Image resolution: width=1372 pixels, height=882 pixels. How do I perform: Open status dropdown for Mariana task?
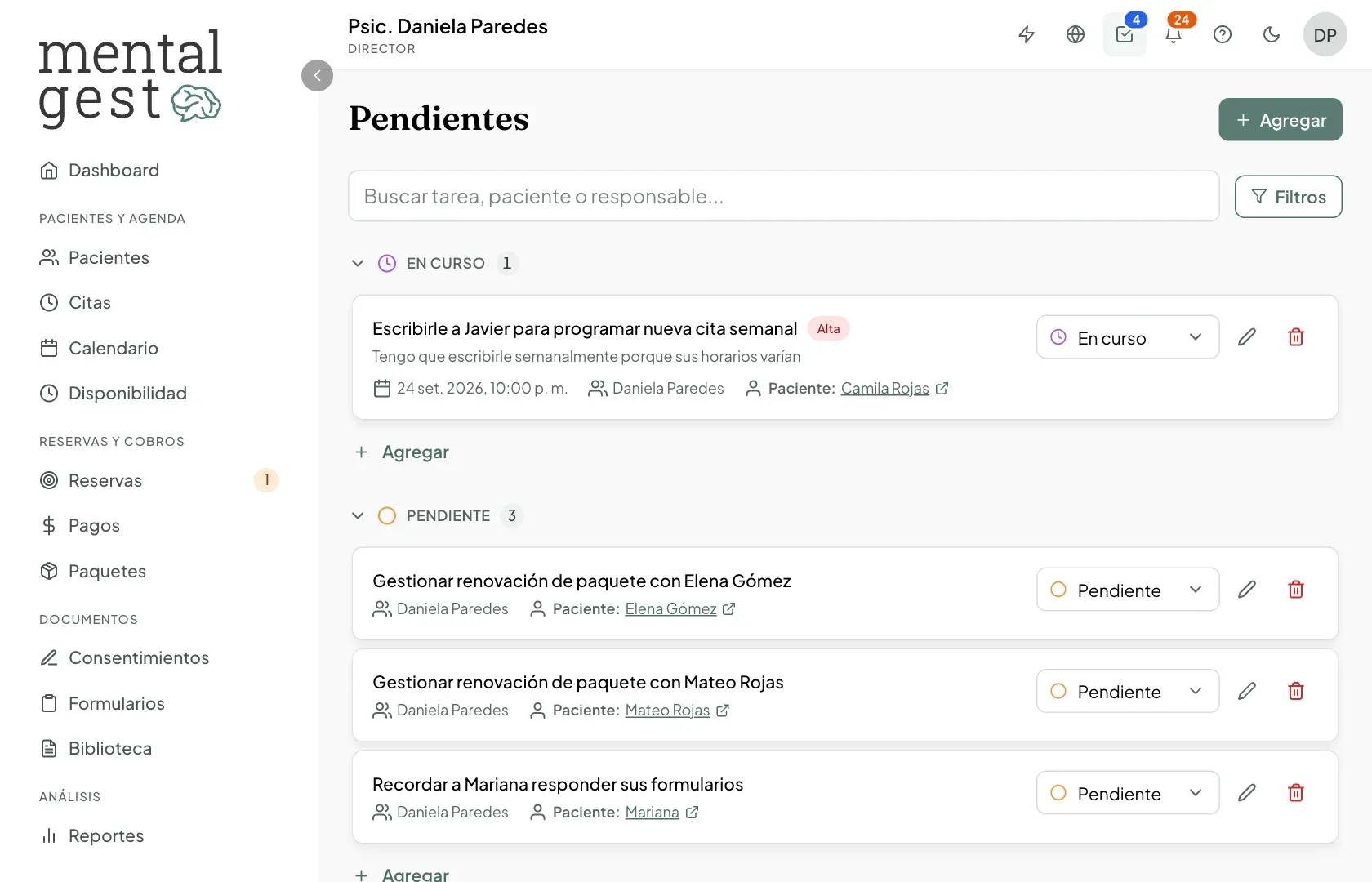click(1128, 793)
